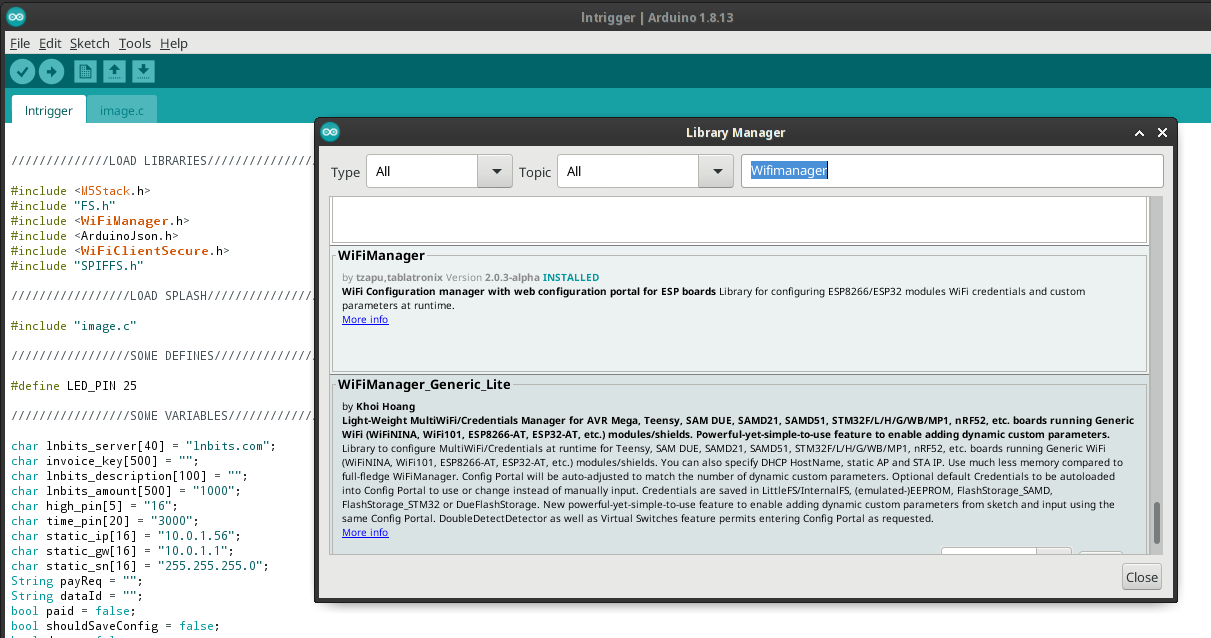Open the Sketch menu
1211x638 pixels.
click(x=89, y=43)
